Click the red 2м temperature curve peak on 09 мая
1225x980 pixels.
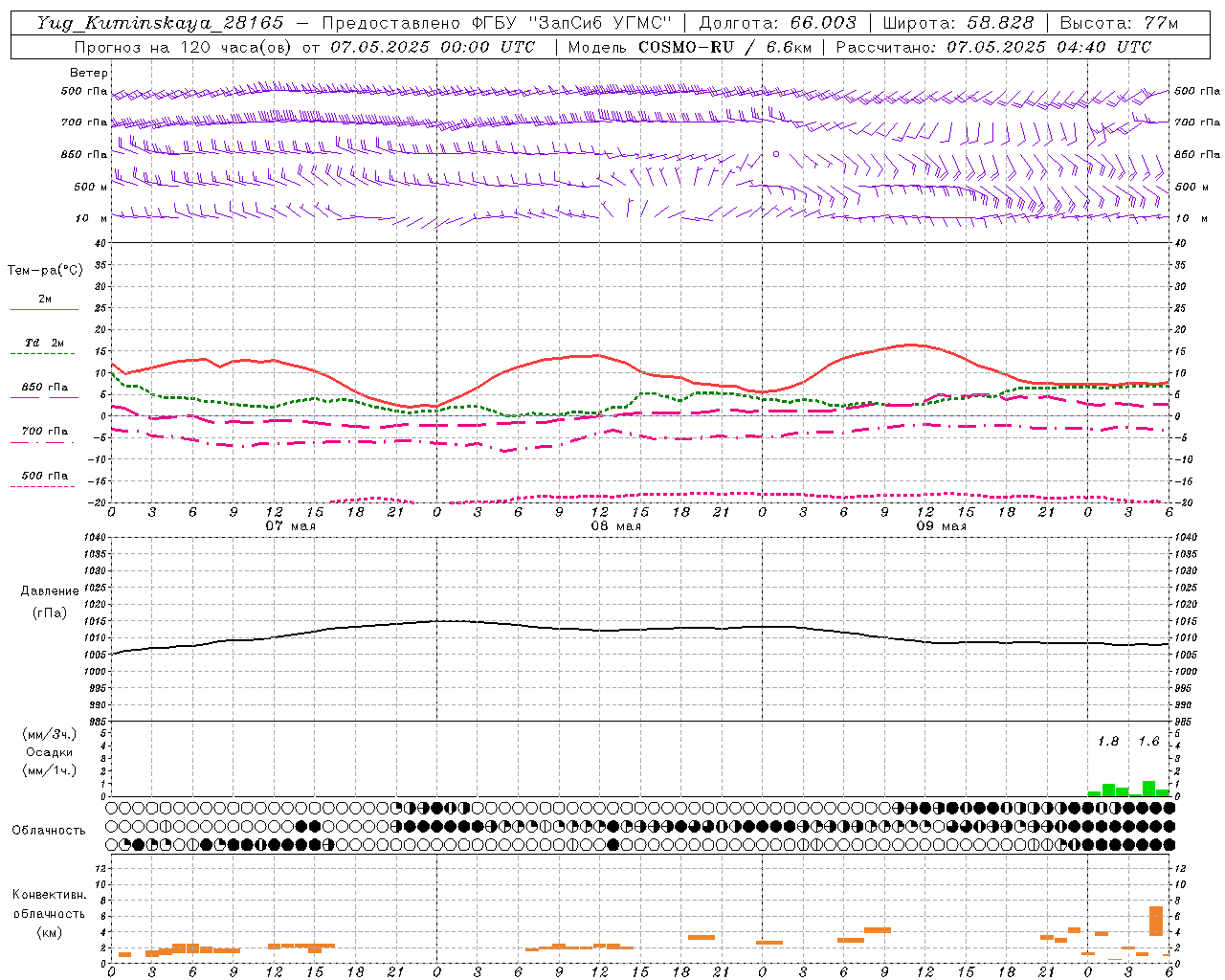(909, 345)
